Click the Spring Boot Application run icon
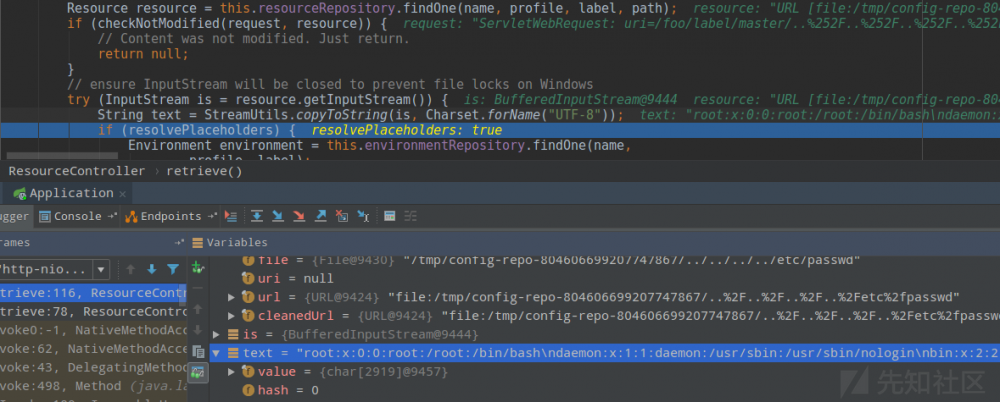Image resolution: width=1000 pixels, height=402 pixels. point(20,193)
